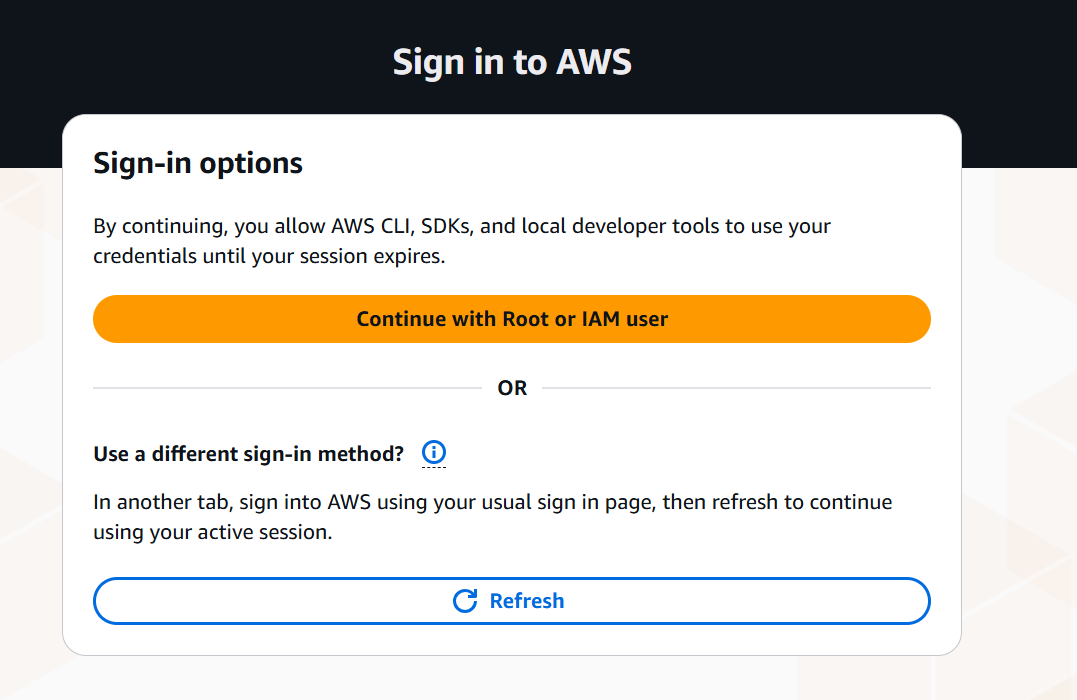Screen dimensions: 1077x700
Task: Click the divider line left of OR
Action: tap(288, 388)
